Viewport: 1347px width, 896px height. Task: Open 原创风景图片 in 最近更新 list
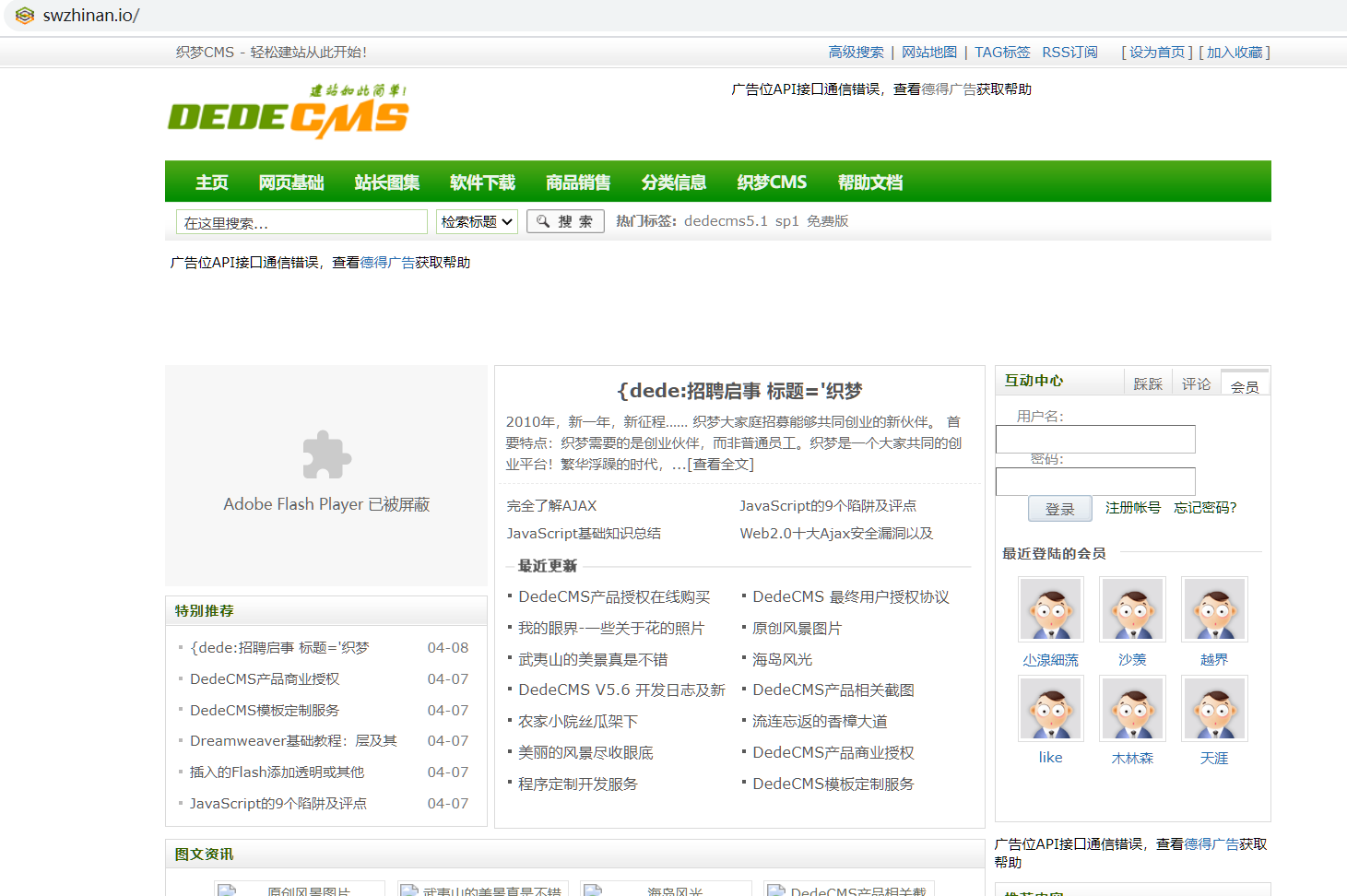point(797,629)
